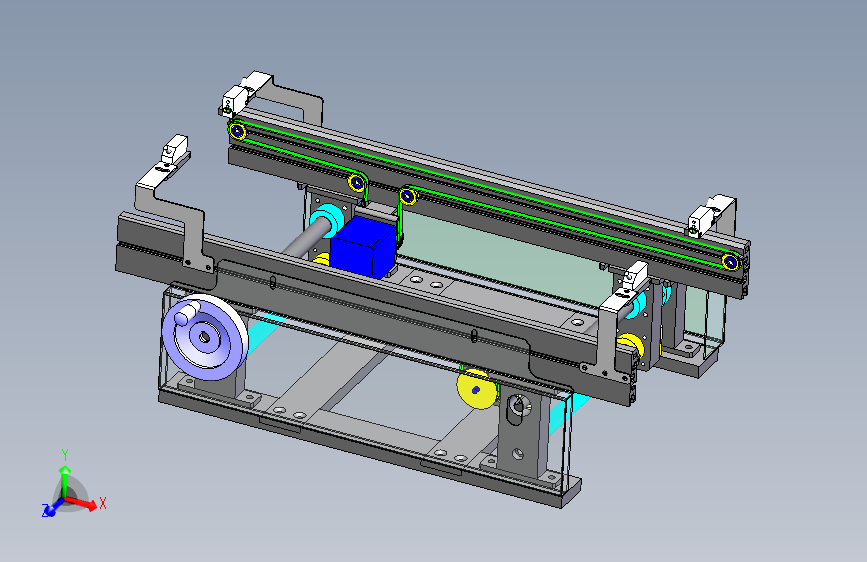Select the white sensor block on front-left bracket
Image resolution: width=867 pixels, height=562 pixels.
pyautogui.click(x=175, y=150)
